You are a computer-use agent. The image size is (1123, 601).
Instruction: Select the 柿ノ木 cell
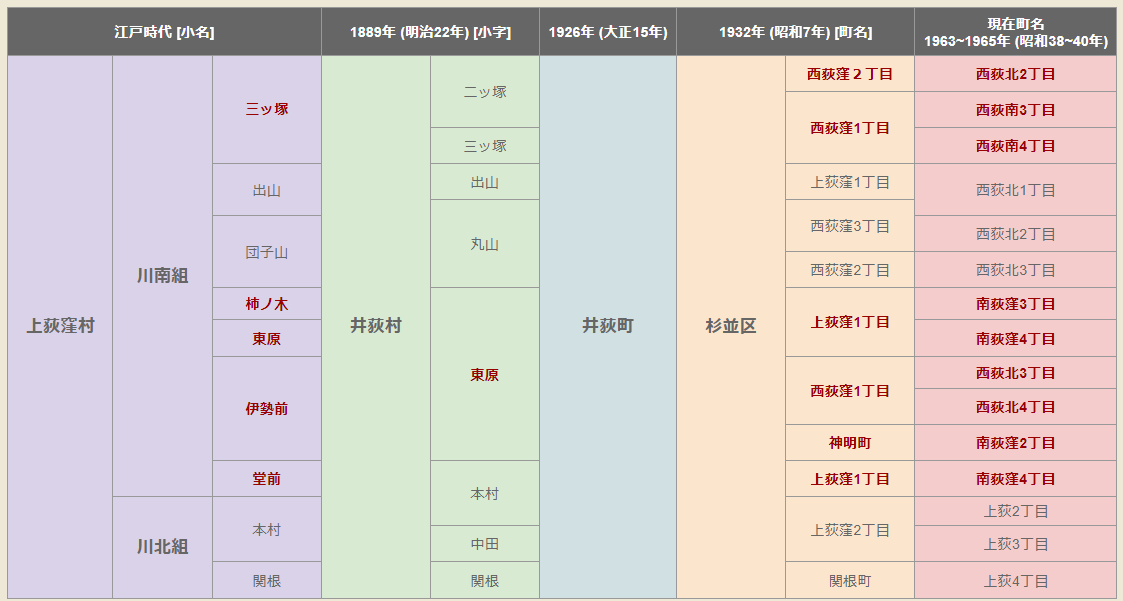[x=267, y=304]
